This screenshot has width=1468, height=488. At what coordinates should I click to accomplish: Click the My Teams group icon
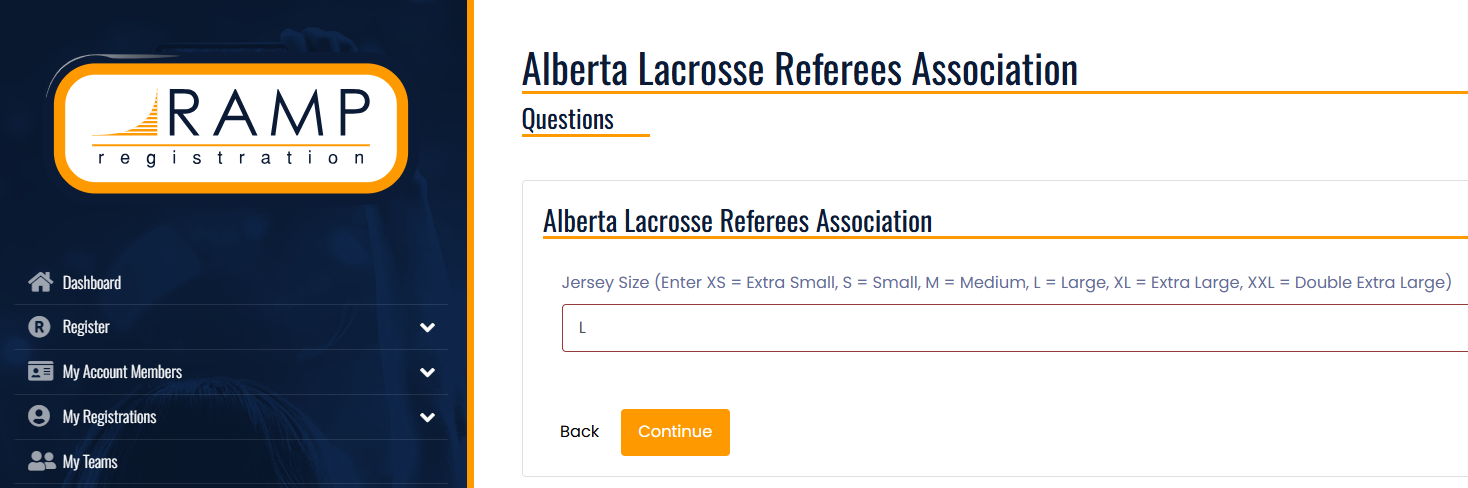(x=41, y=462)
